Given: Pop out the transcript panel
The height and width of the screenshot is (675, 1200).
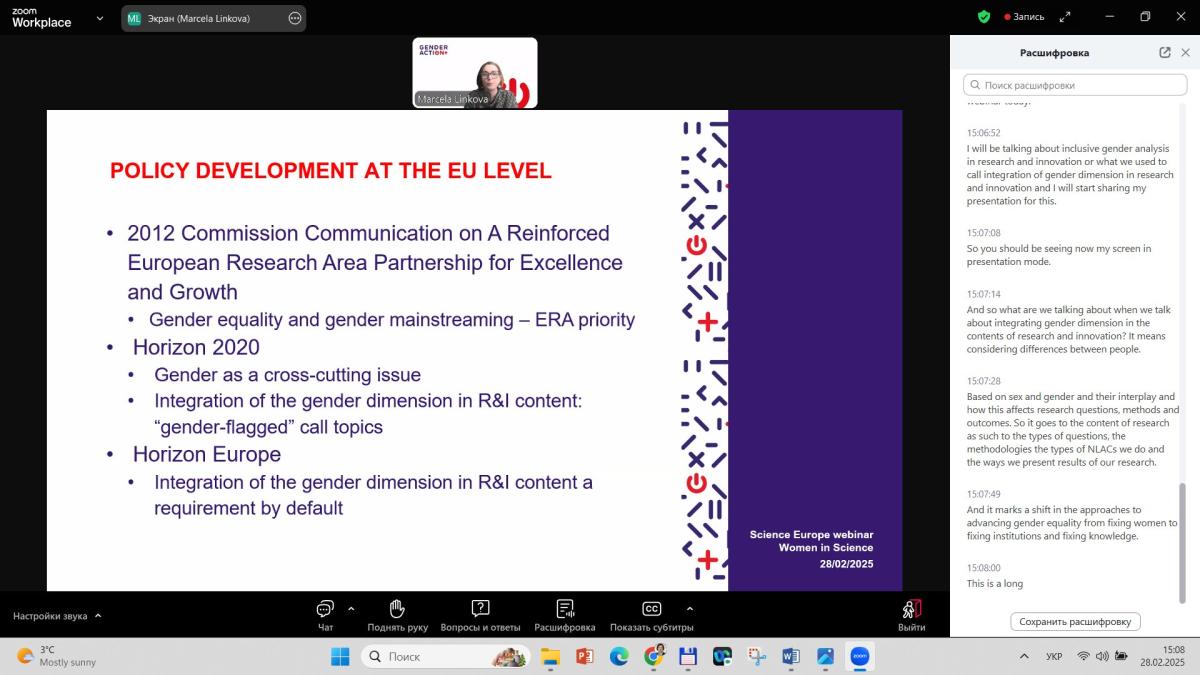Looking at the screenshot, I should [x=1165, y=53].
